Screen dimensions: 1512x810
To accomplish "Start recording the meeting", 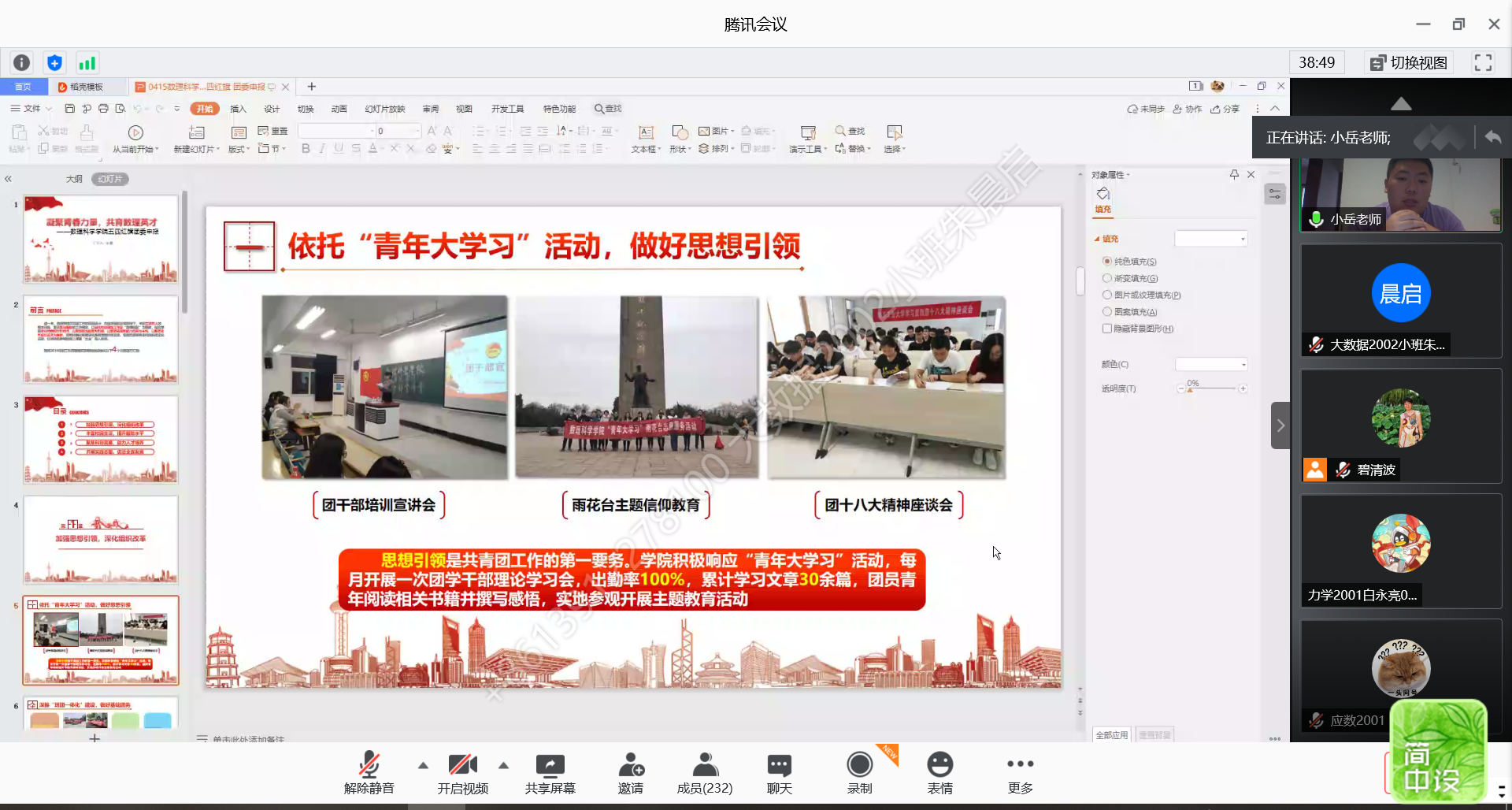I will [x=859, y=765].
